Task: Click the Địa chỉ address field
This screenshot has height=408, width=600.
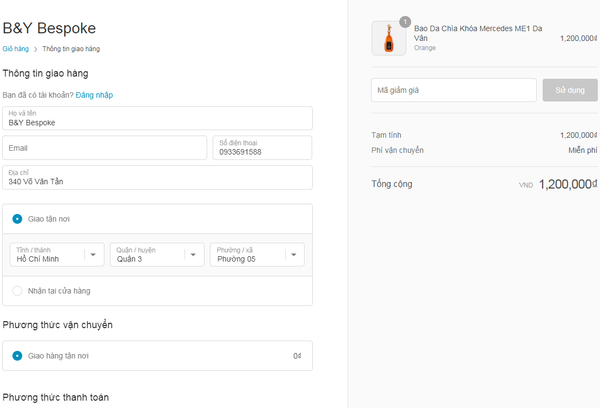Action: tap(157, 178)
